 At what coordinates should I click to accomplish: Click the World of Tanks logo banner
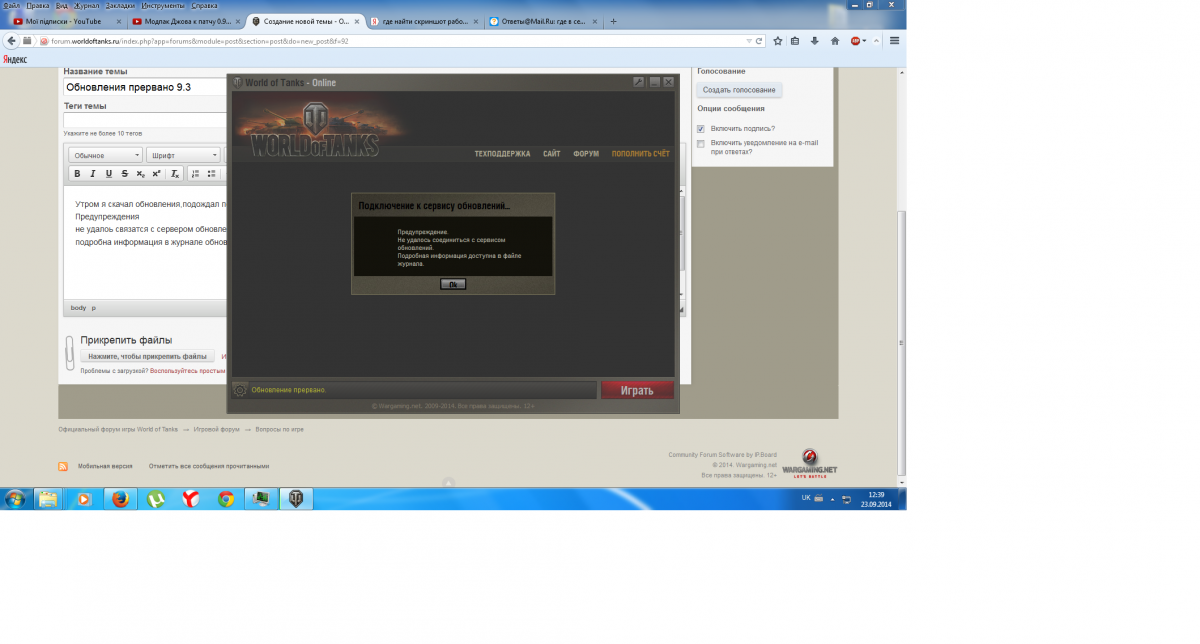[314, 132]
